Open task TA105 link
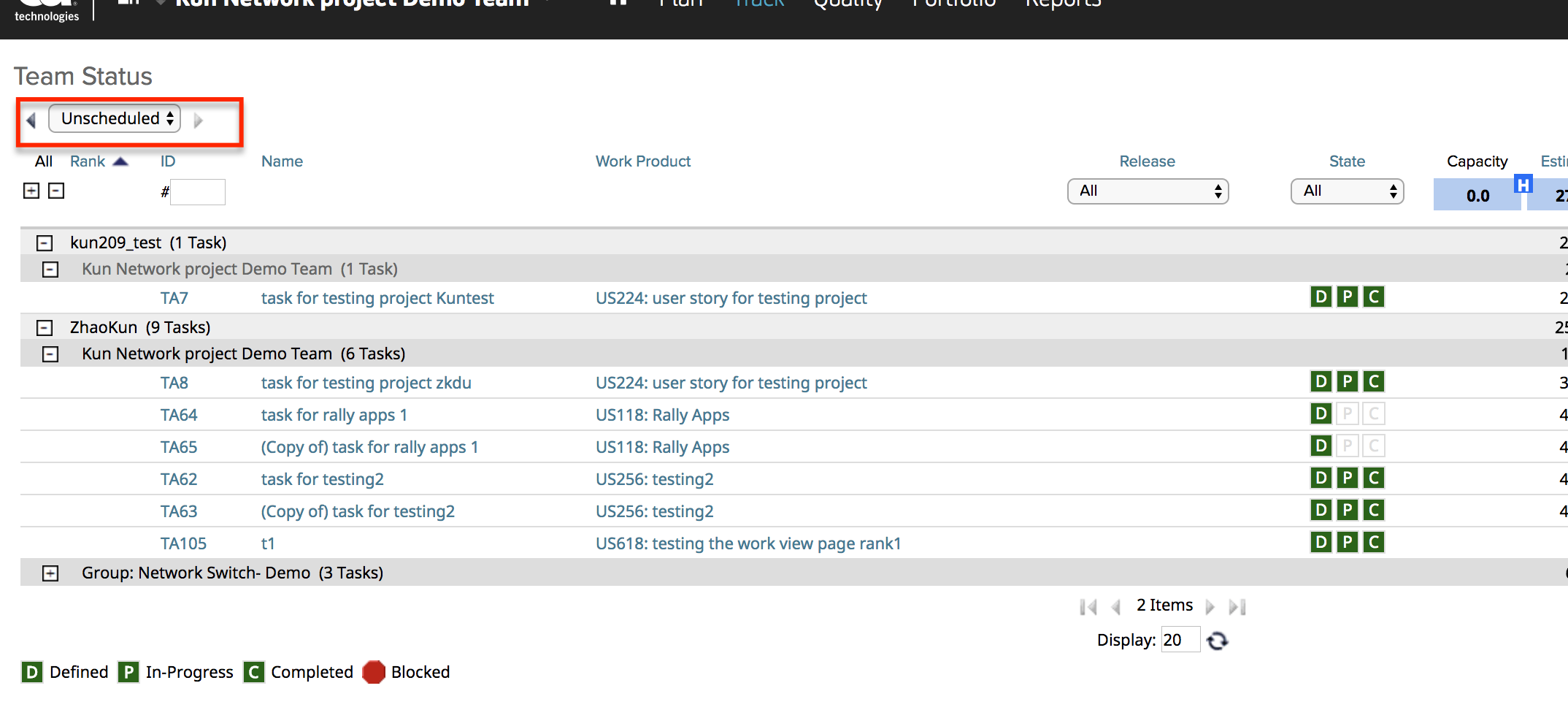 point(183,543)
